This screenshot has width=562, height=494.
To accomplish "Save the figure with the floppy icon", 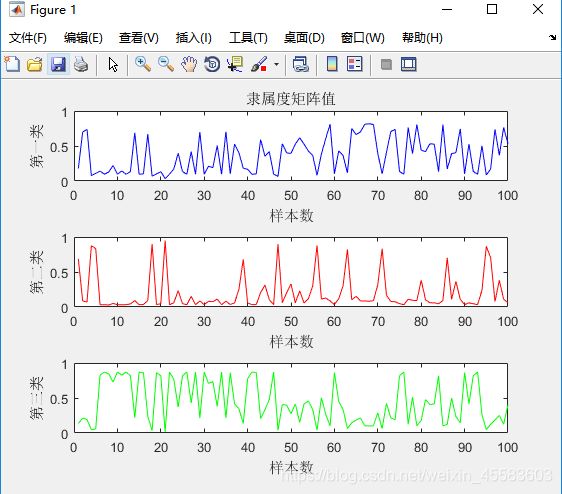I will (x=58, y=65).
